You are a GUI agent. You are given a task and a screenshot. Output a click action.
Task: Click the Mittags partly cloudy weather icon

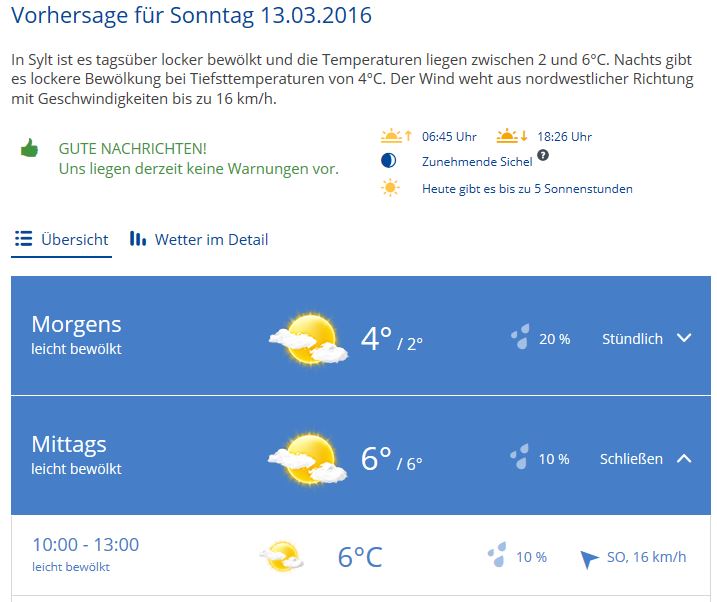pos(307,458)
